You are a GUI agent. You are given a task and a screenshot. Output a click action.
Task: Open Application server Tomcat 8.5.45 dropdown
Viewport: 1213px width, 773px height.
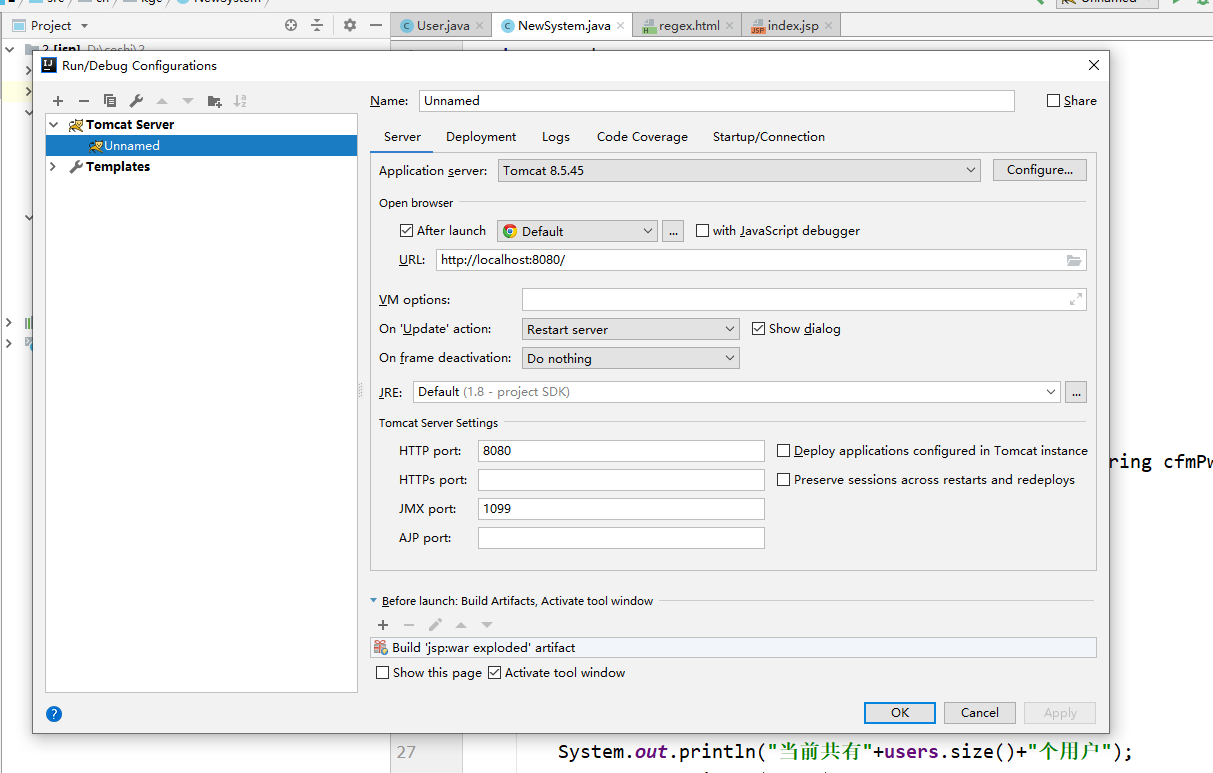click(x=739, y=171)
